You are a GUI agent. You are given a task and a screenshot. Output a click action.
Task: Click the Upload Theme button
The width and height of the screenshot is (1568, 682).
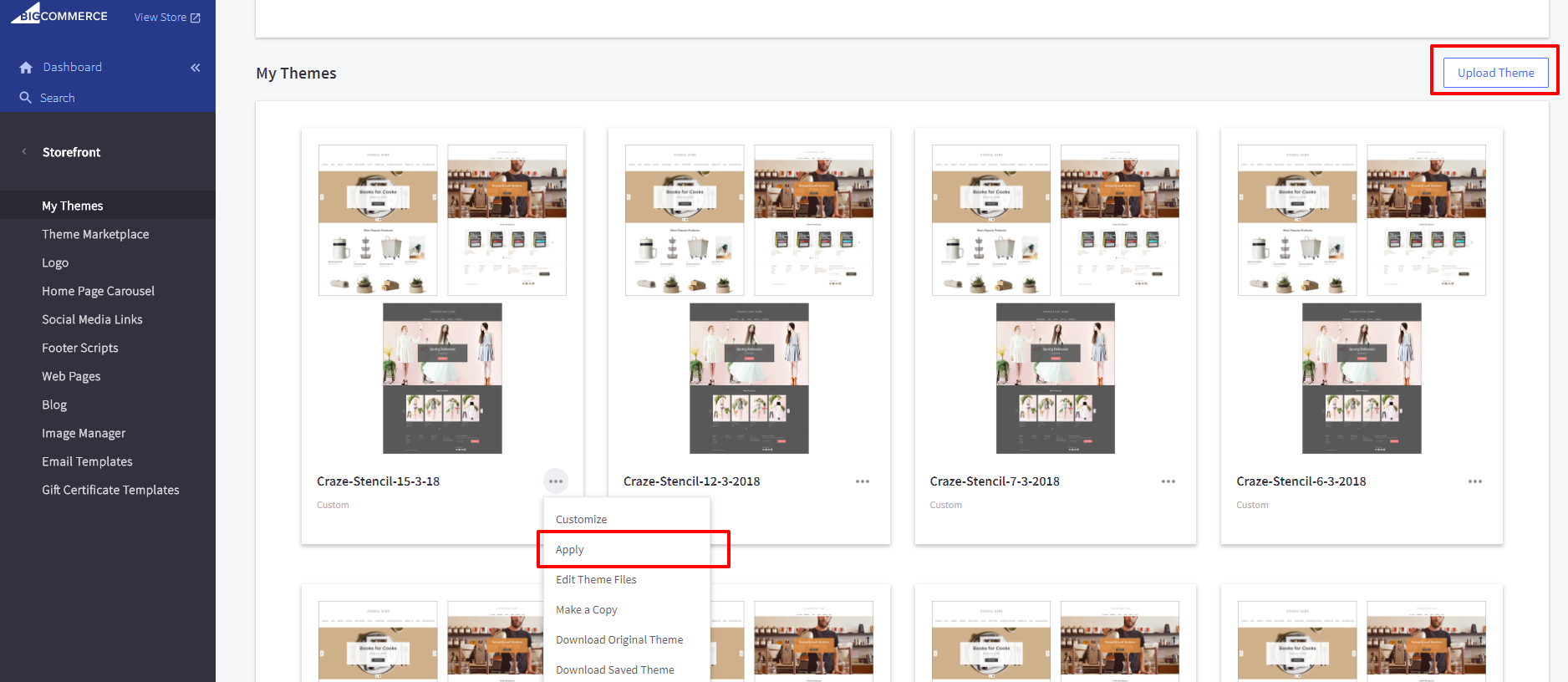[1495, 73]
